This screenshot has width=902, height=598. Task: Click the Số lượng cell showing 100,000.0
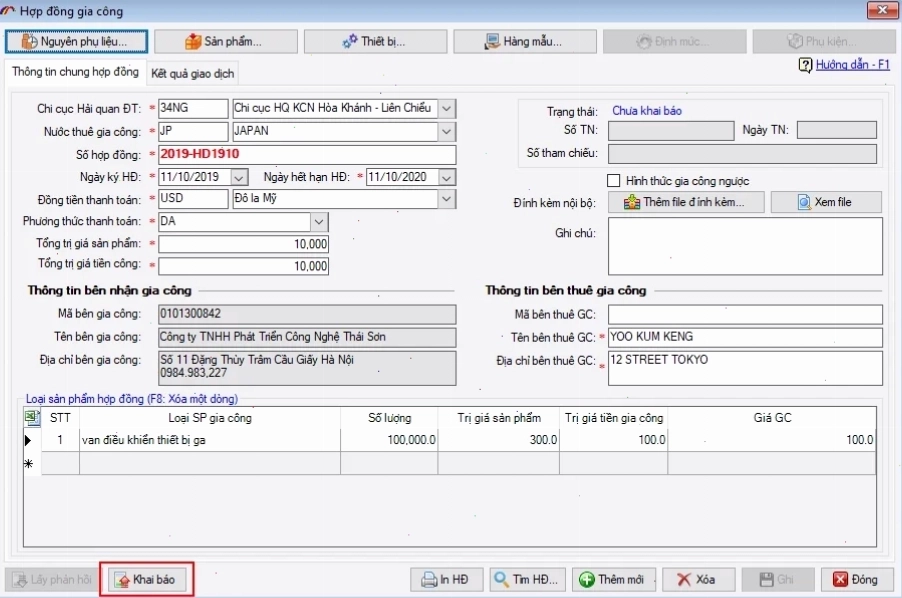click(389, 440)
